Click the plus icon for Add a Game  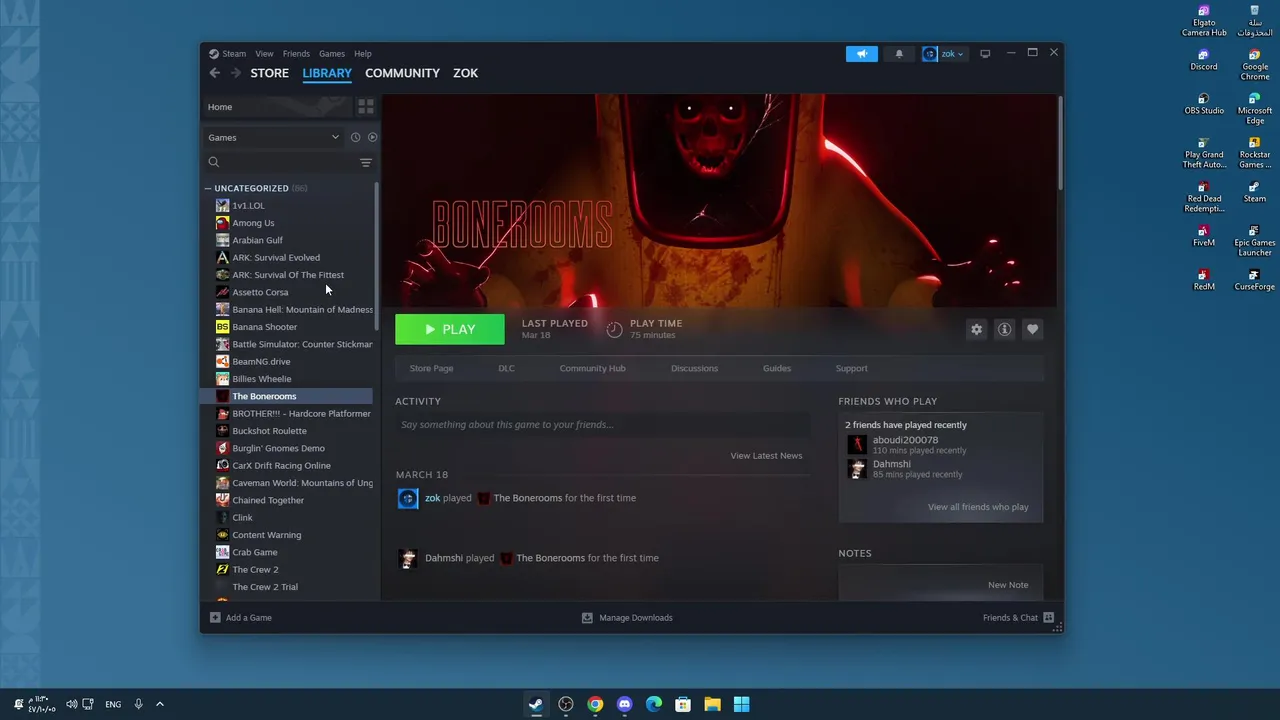[x=215, y=618]
